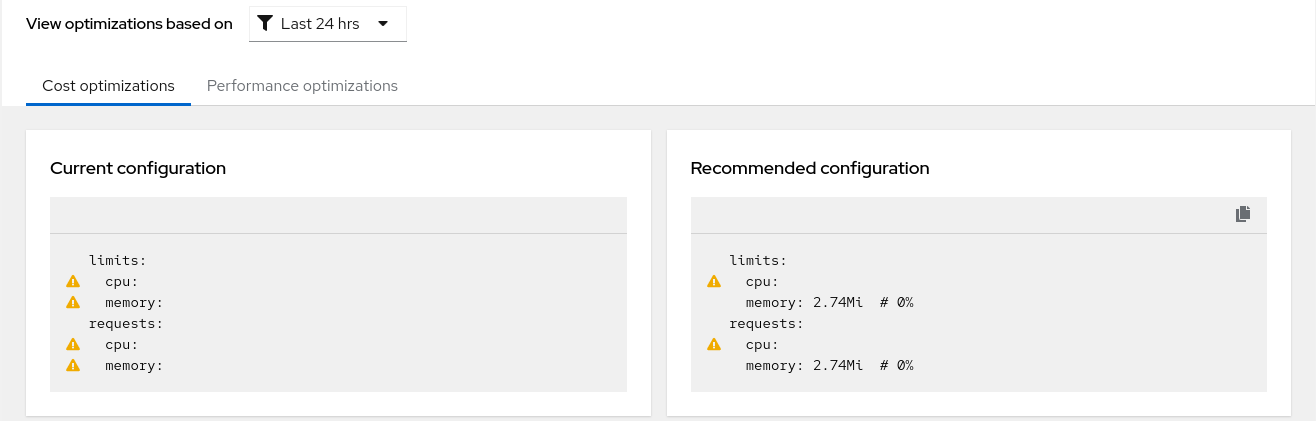Click the View optimizations based on label
The height and width of the screenshot is (421, 1316).
[129, 24]
